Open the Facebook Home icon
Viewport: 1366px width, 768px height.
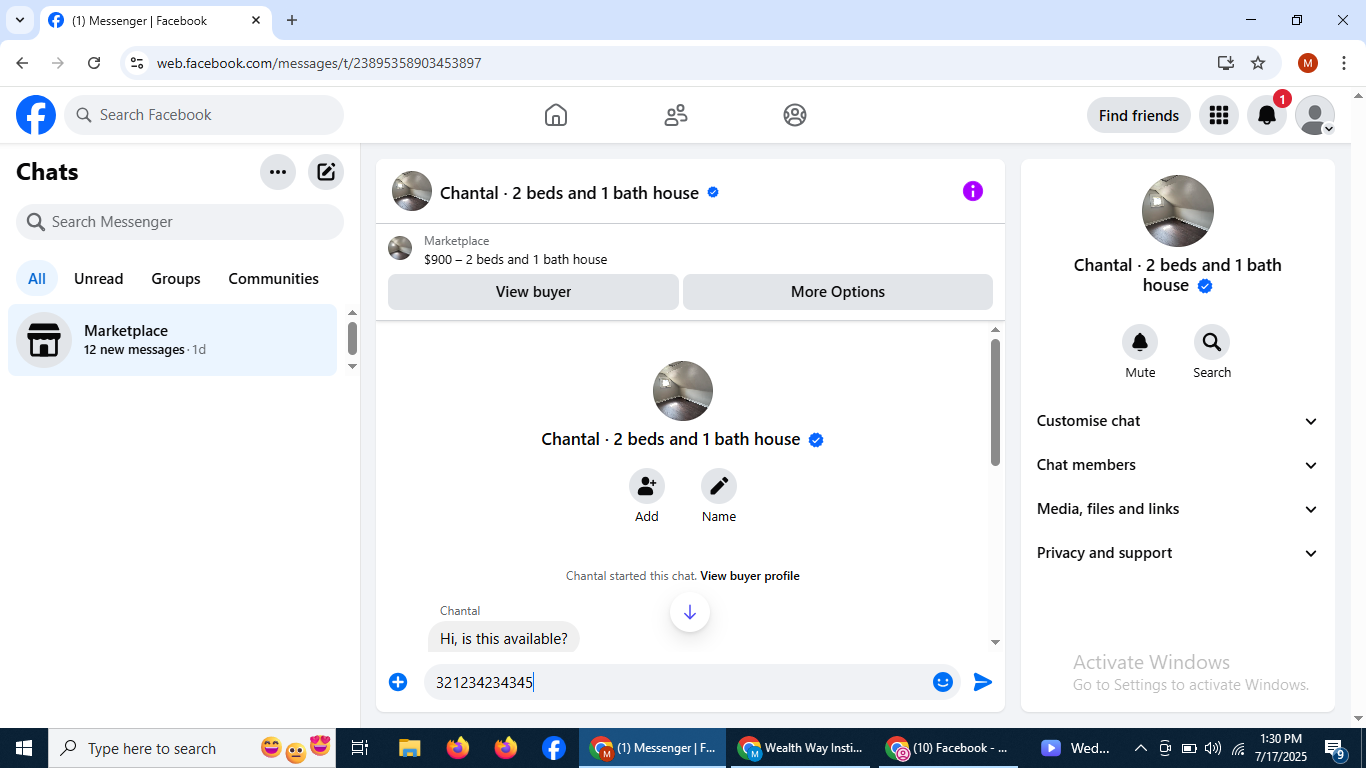[556, 115]
